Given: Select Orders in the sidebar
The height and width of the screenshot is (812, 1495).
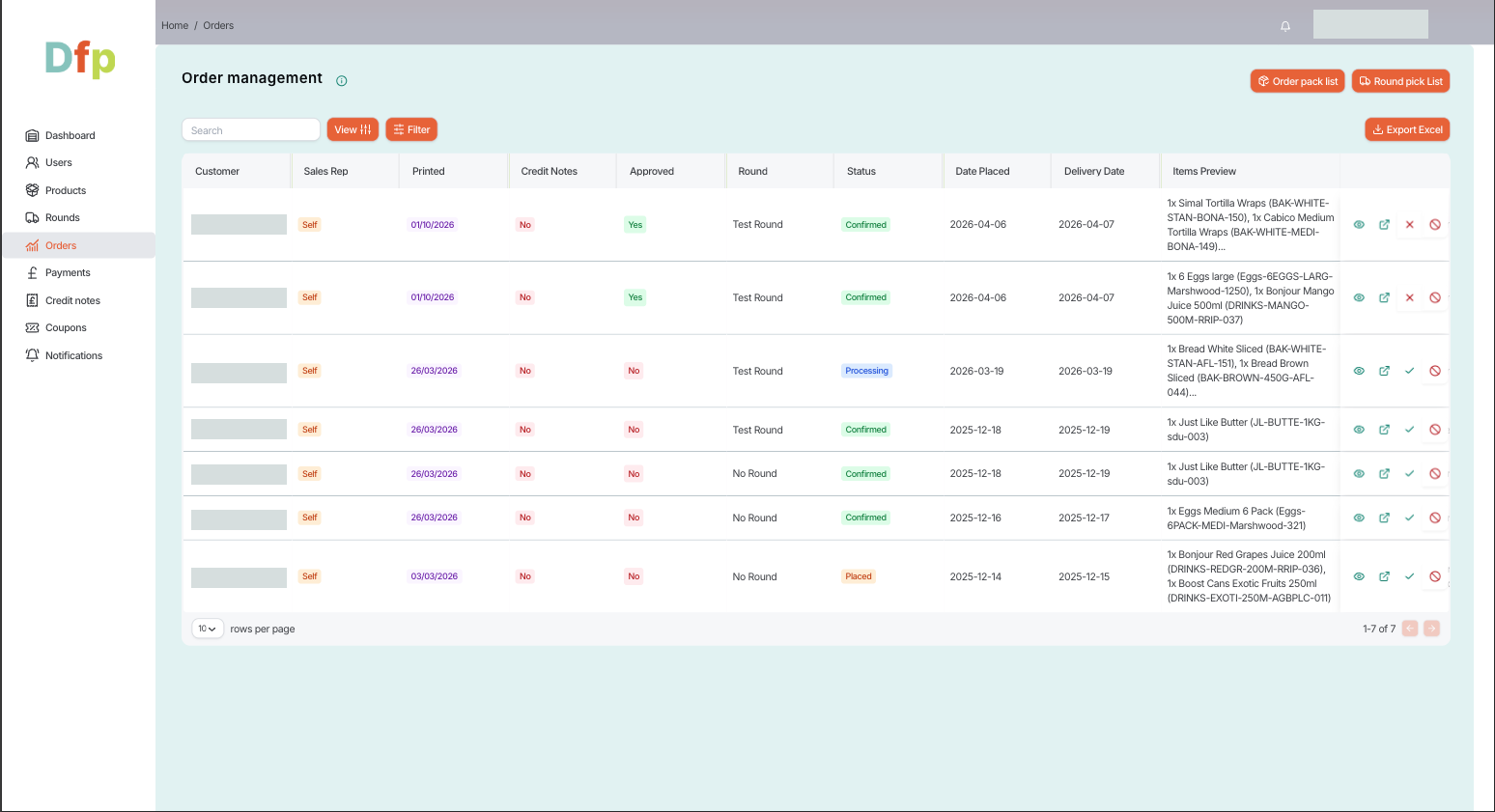Looking at the screenshot, I should click(x=77, y=245).
